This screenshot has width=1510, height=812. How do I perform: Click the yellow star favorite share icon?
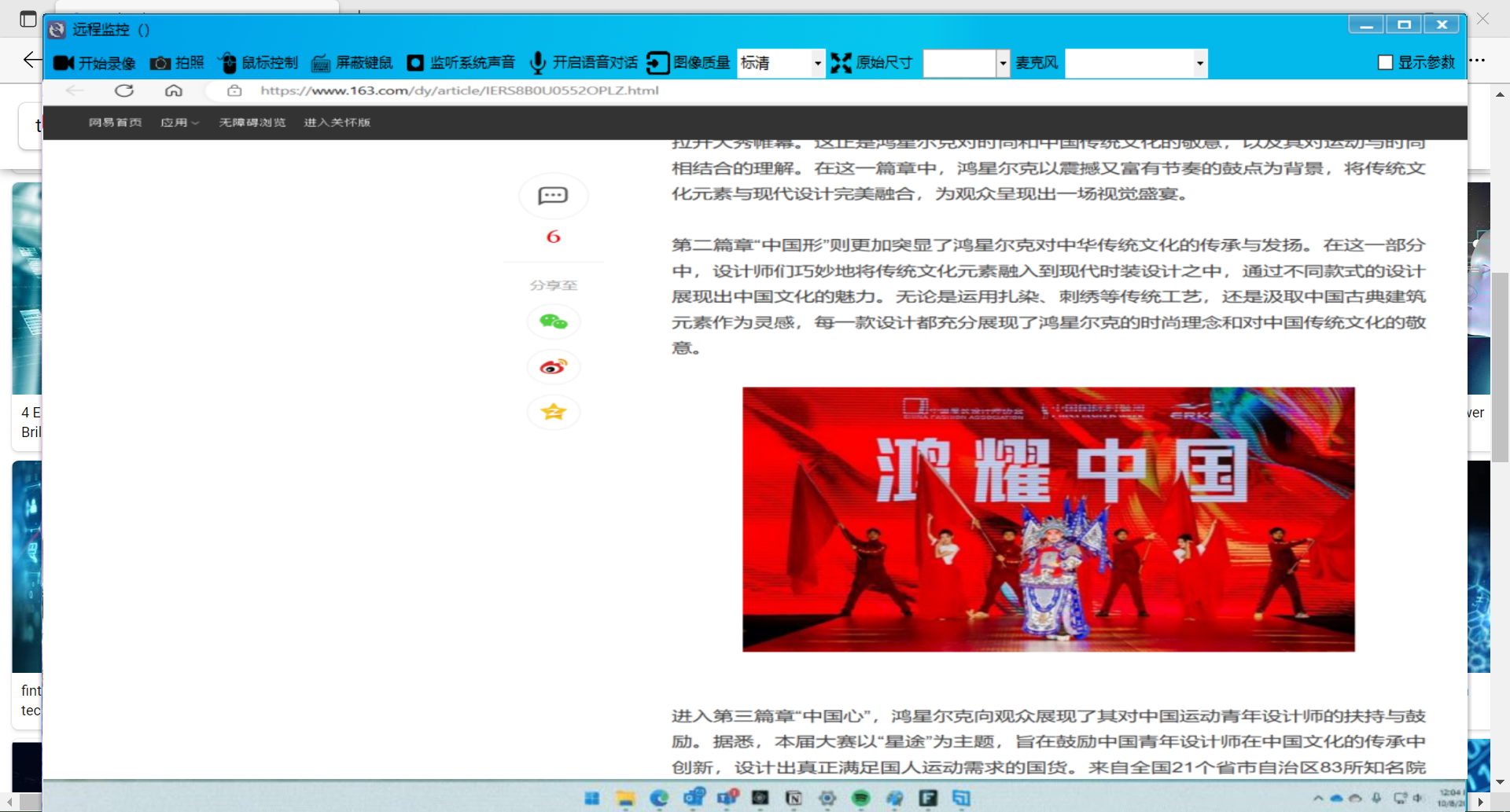click(553, 412)
